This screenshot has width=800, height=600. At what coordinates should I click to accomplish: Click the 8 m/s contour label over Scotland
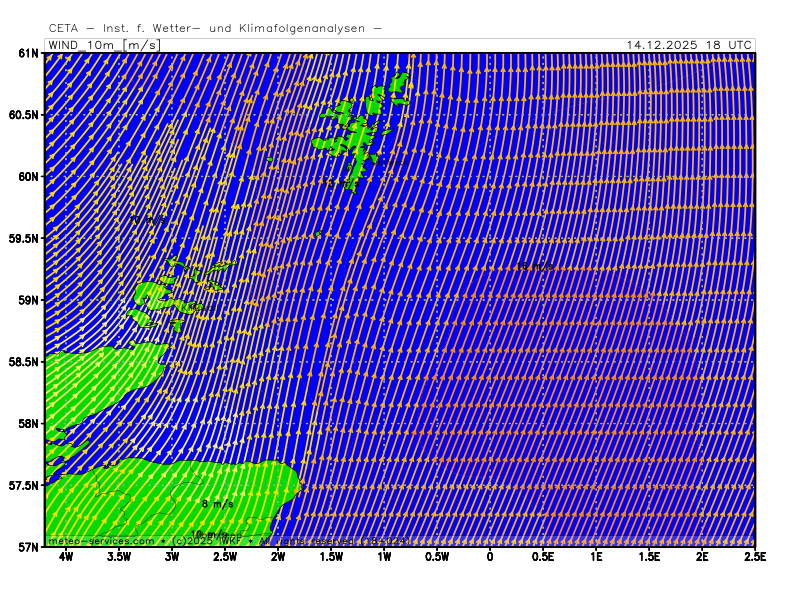(217, 504)
